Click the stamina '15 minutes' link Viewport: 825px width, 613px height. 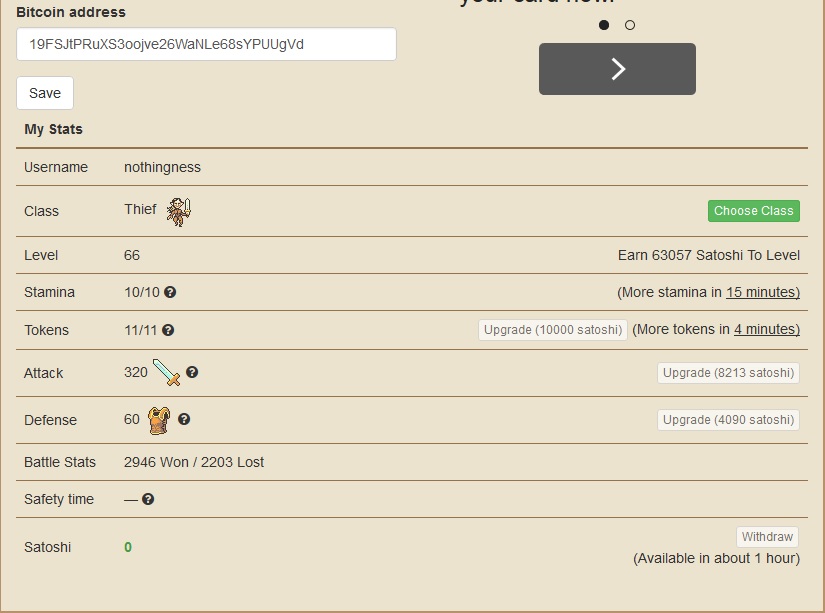pyautogui.click(x=763, y=293)
